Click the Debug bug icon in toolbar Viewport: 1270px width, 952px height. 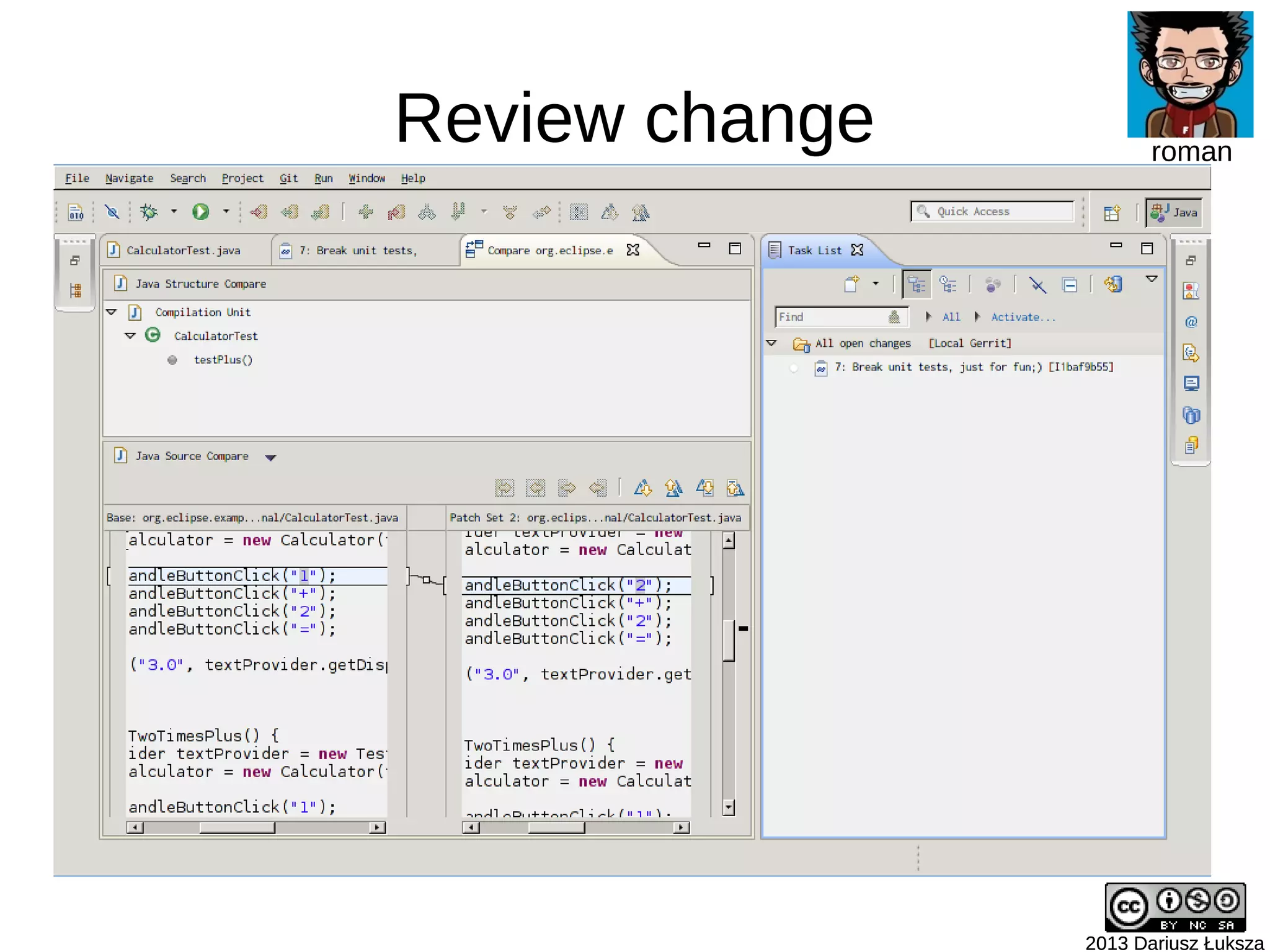[149, 212]
